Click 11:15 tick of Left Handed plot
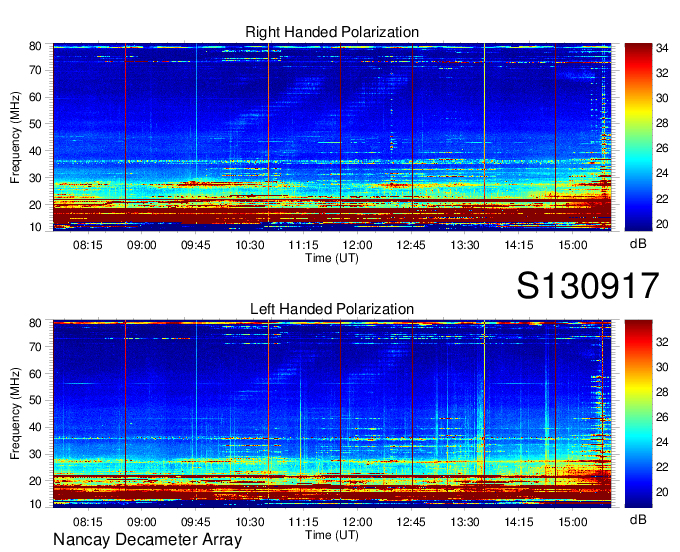680x552 pixels. (304, 522)
